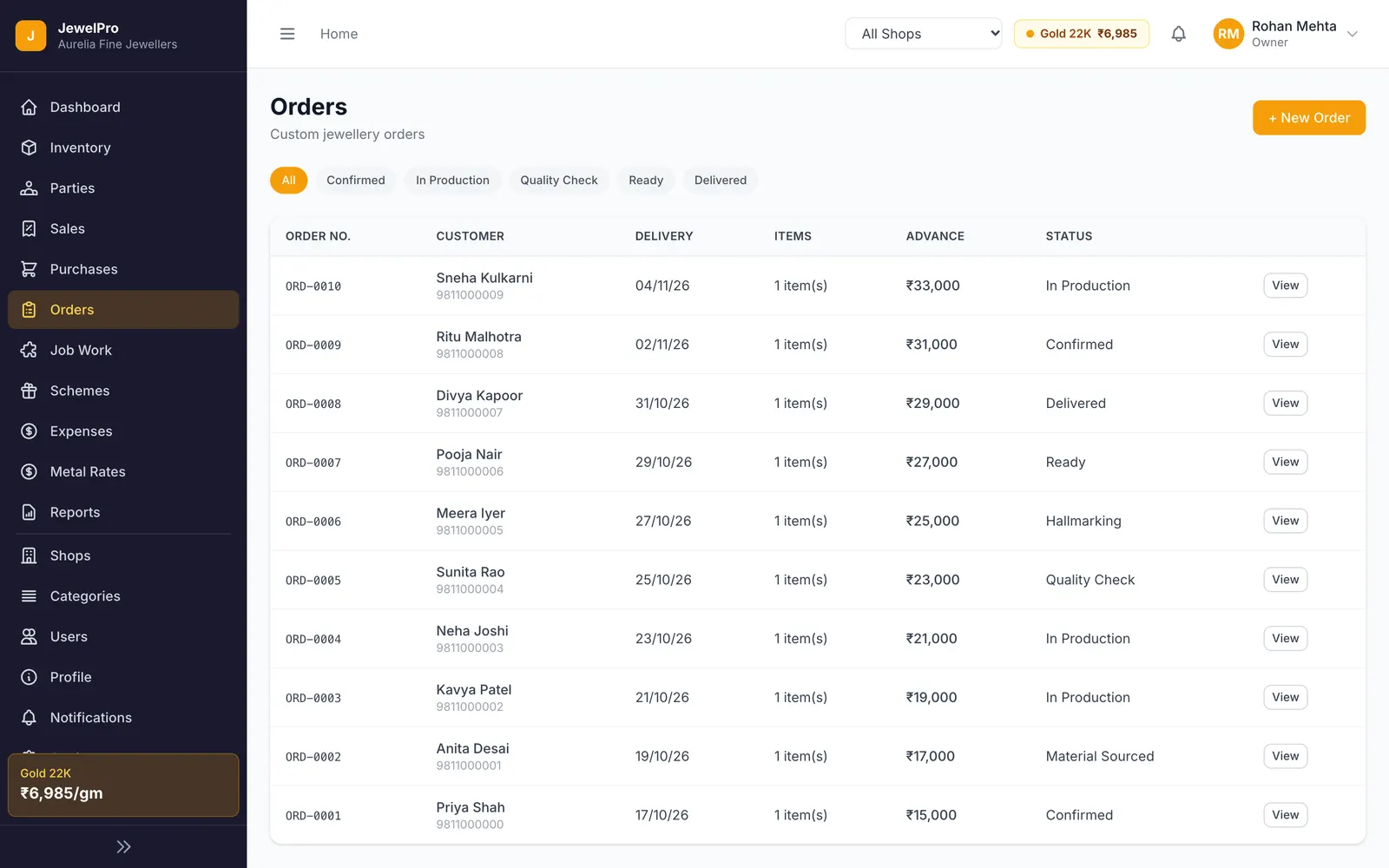Expand Rohan Mehta account chevron

click(x=1352, y=34)
